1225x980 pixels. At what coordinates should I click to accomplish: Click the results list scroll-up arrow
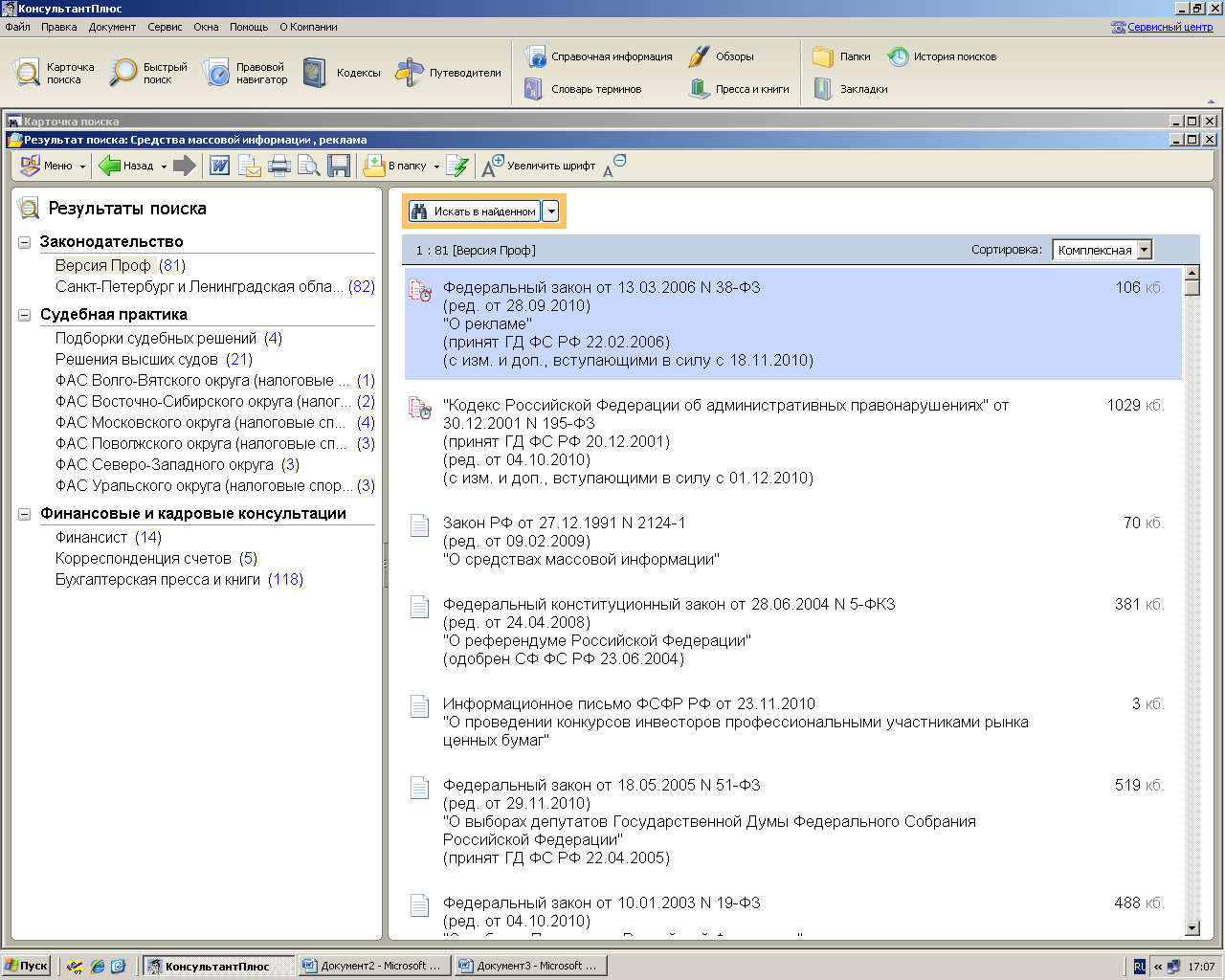click(x=1192, y=273)
